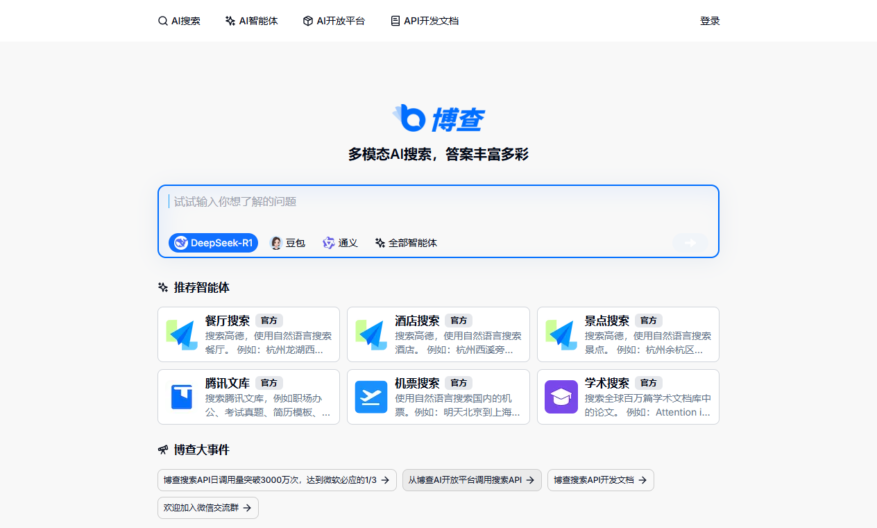Click the AI开放平台 cube icon in nav

pyautogui.click(x=308, y=21)
